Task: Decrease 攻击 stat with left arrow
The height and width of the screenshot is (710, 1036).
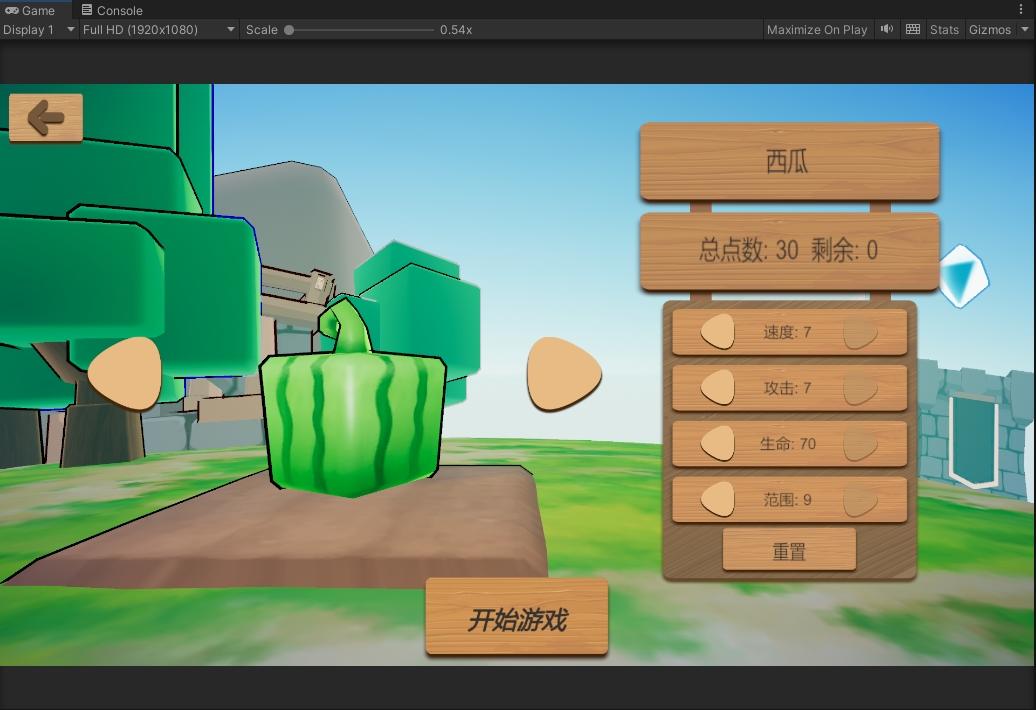Action: click(717, 388)
